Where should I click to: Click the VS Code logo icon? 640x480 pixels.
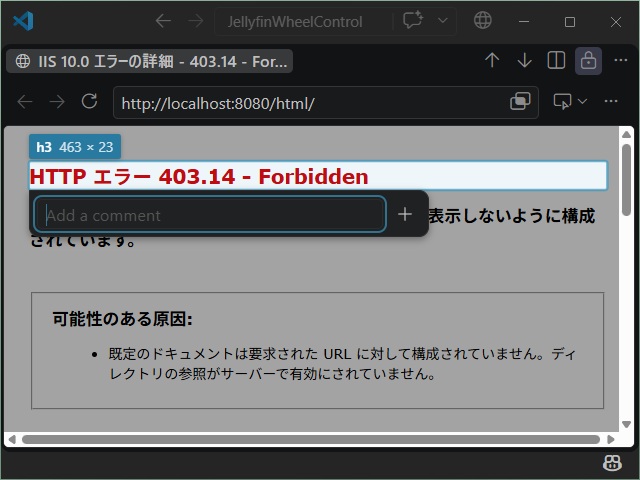tap(23, 21)
